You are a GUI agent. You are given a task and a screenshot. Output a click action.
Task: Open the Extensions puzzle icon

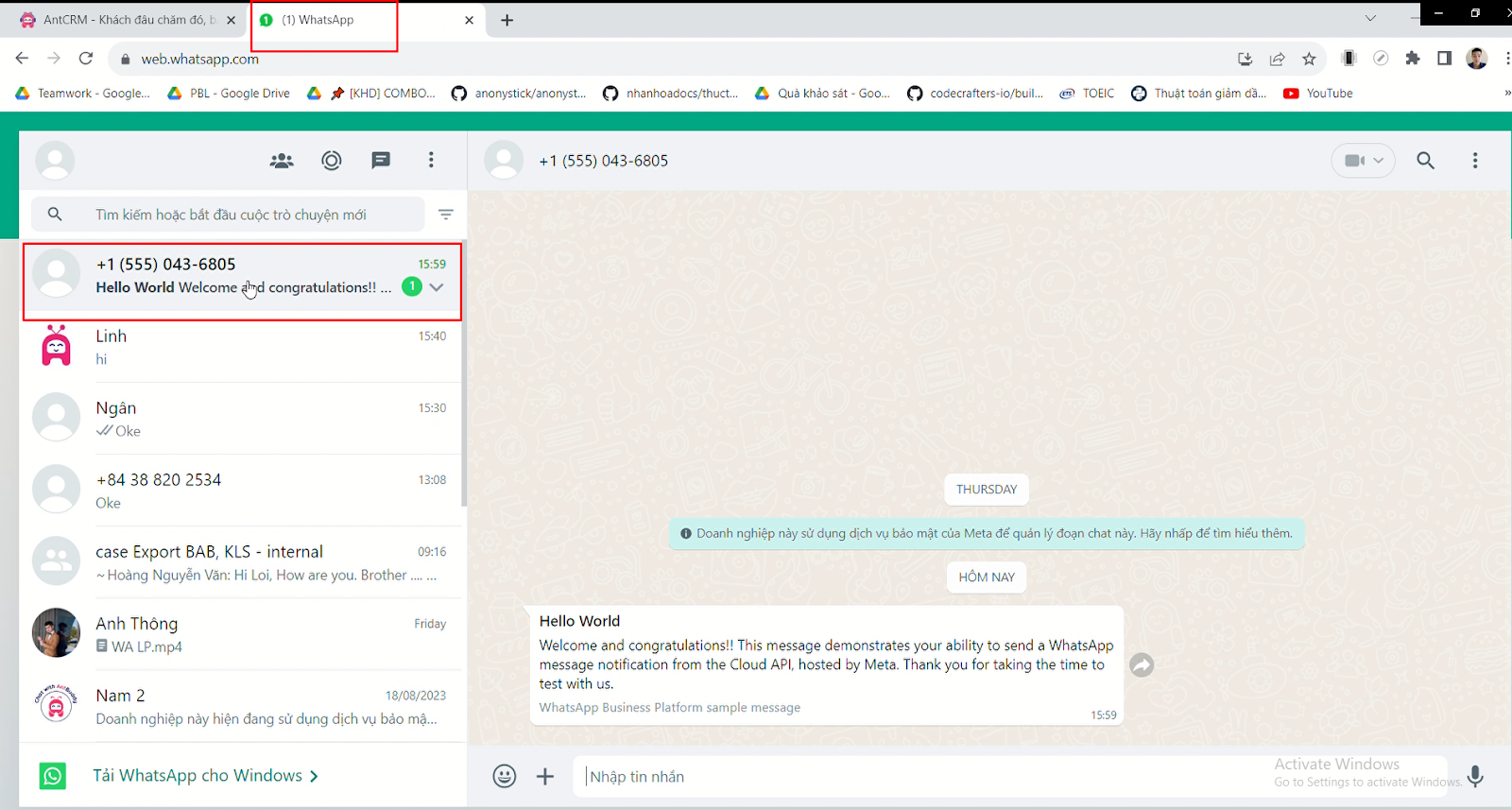pos(1413,59)
